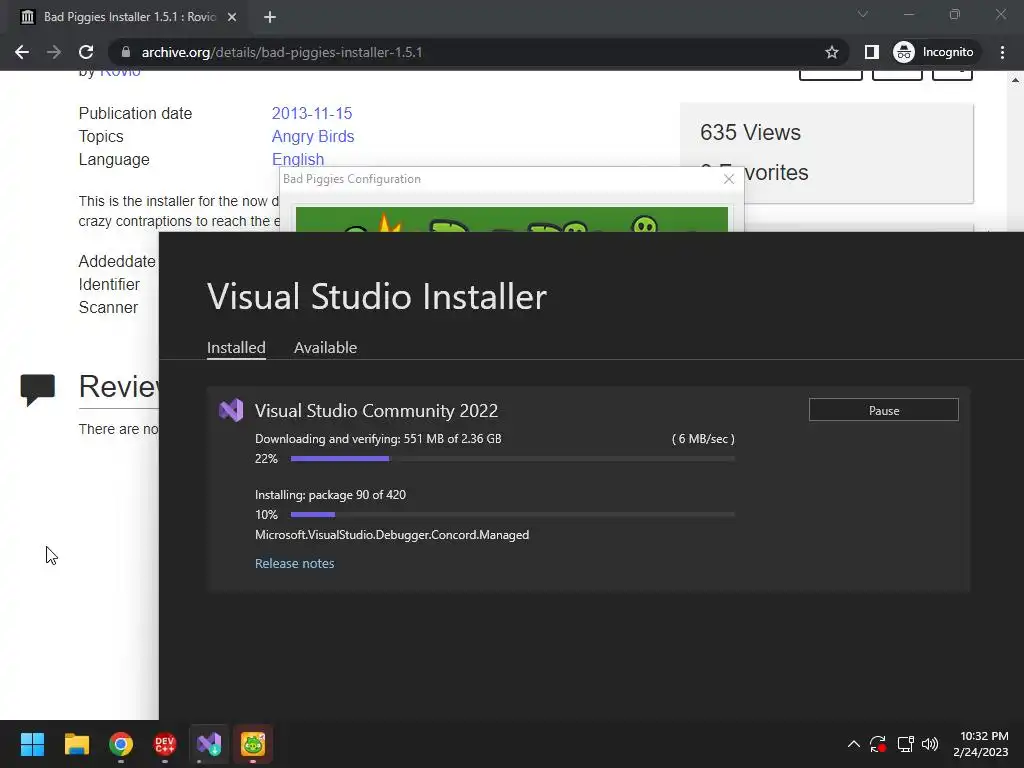Click the Bad Piggies banner image
Viewport: 1024px width, 768px height.
click(511, 219)
